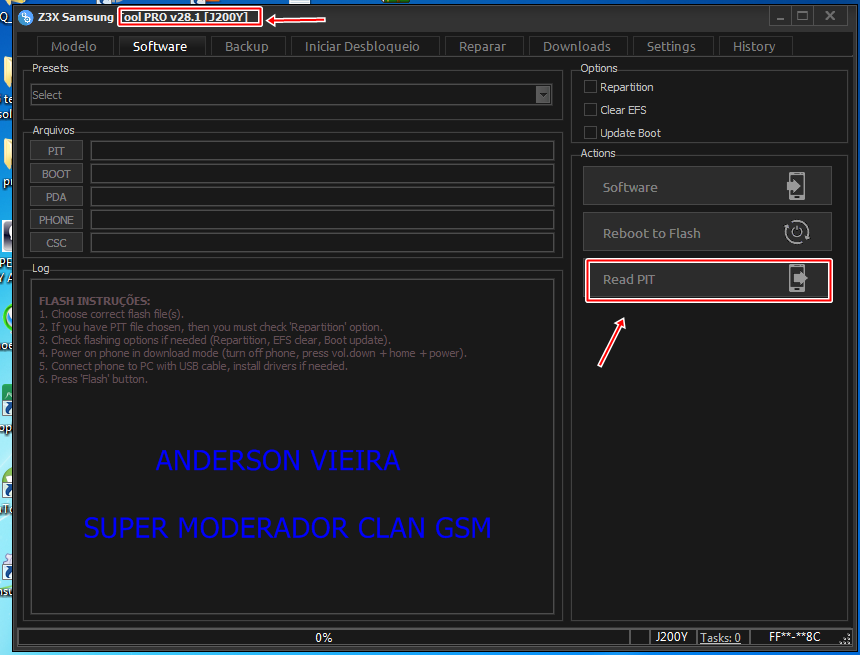860x655 pixels.
Task: Click the BOOT file path field
Action: coord(322,173)
